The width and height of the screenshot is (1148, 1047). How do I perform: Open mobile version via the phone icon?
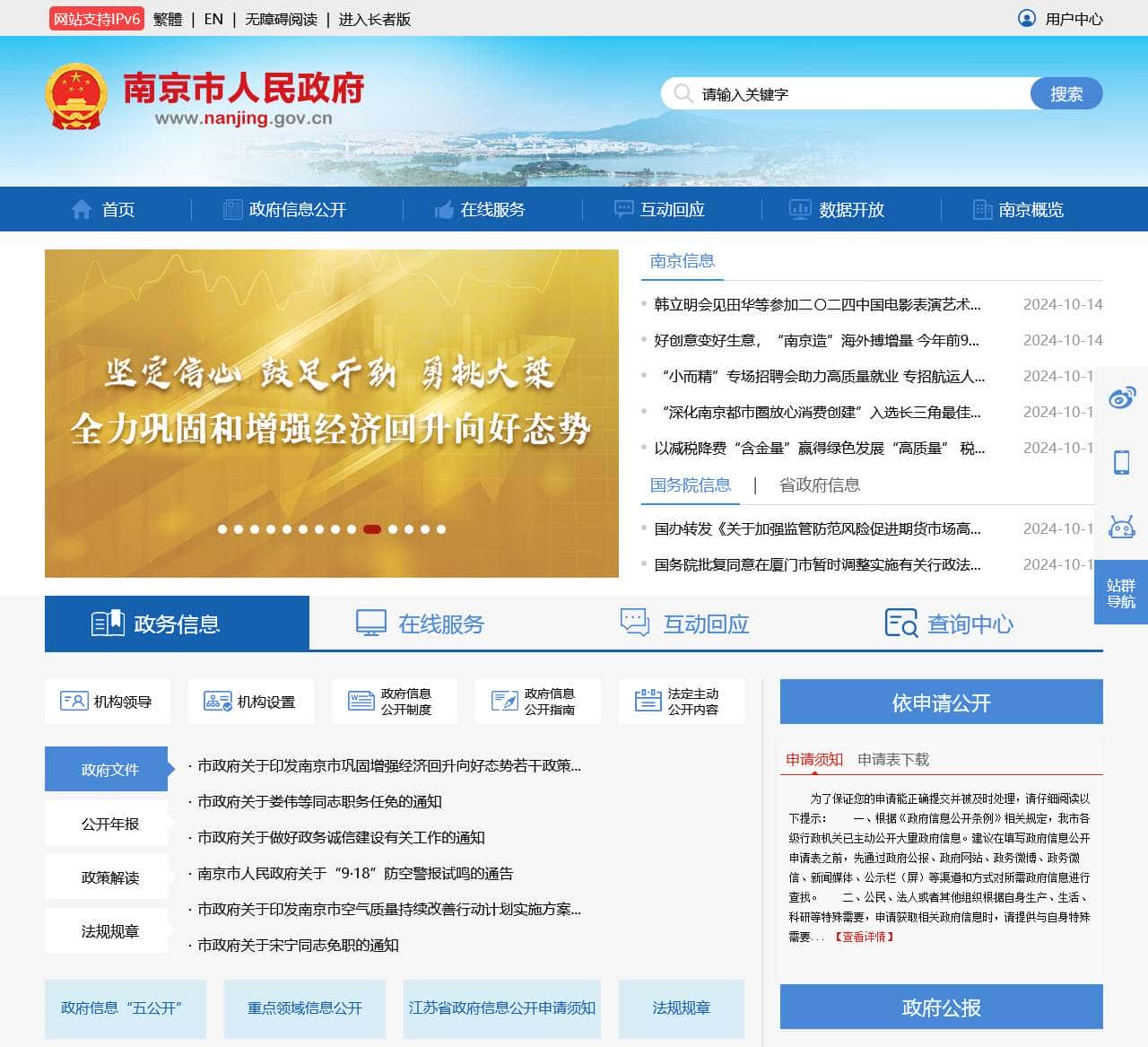coord(1122,462)
